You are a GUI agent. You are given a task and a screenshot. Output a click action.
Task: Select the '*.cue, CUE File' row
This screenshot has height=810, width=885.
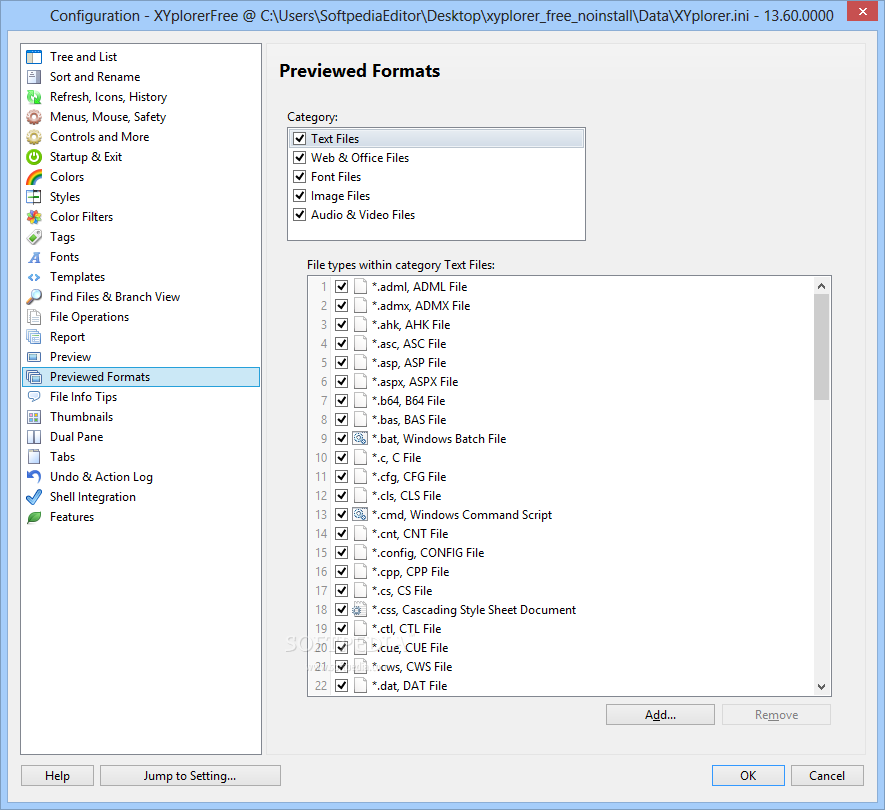click(562, 648)
